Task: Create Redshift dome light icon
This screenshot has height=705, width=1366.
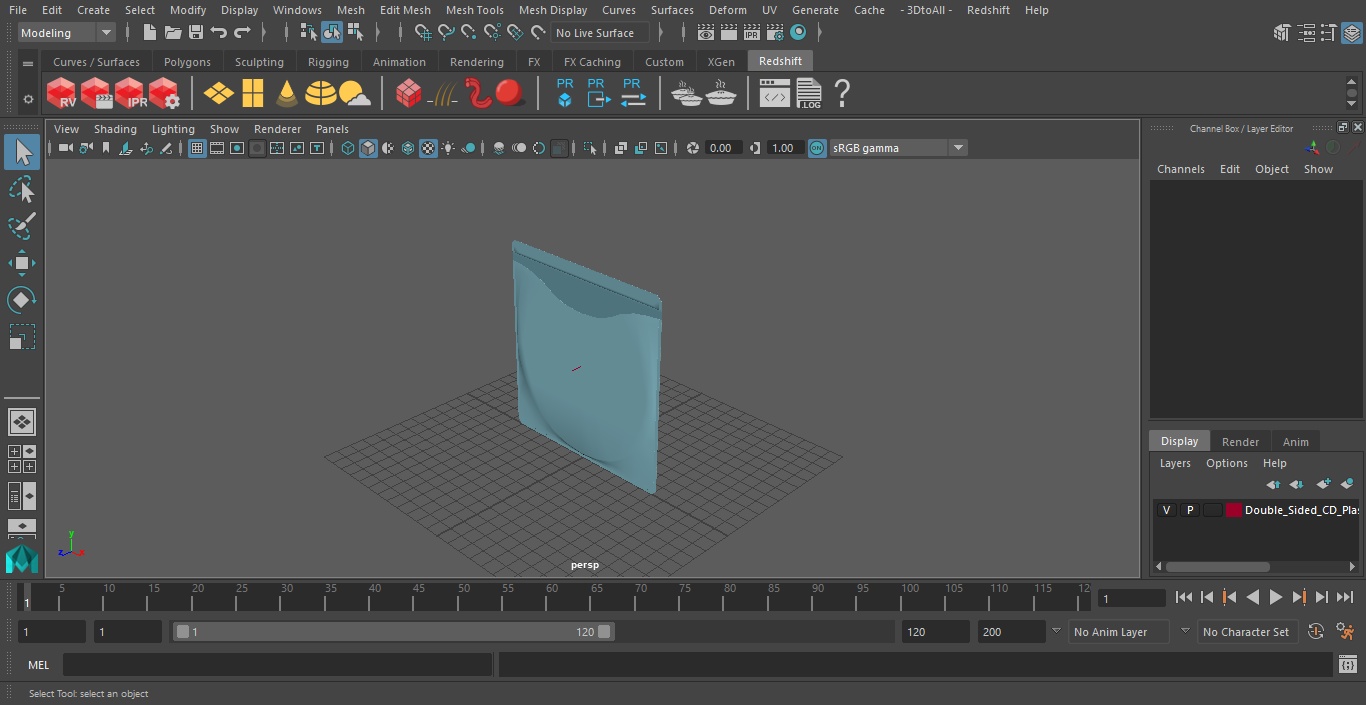Action: (320, 94)
